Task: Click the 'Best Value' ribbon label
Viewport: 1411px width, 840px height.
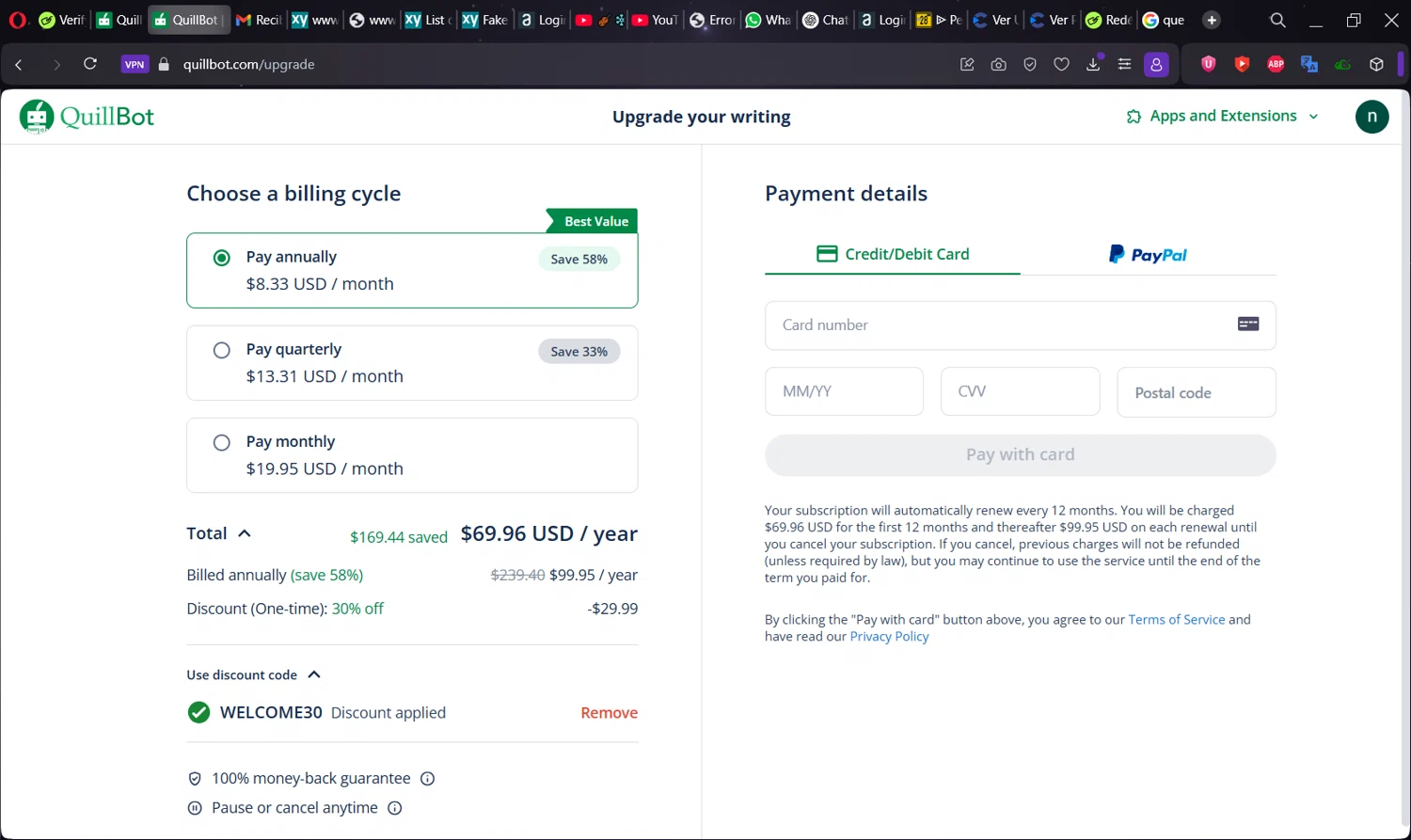Action: (595, 221)
